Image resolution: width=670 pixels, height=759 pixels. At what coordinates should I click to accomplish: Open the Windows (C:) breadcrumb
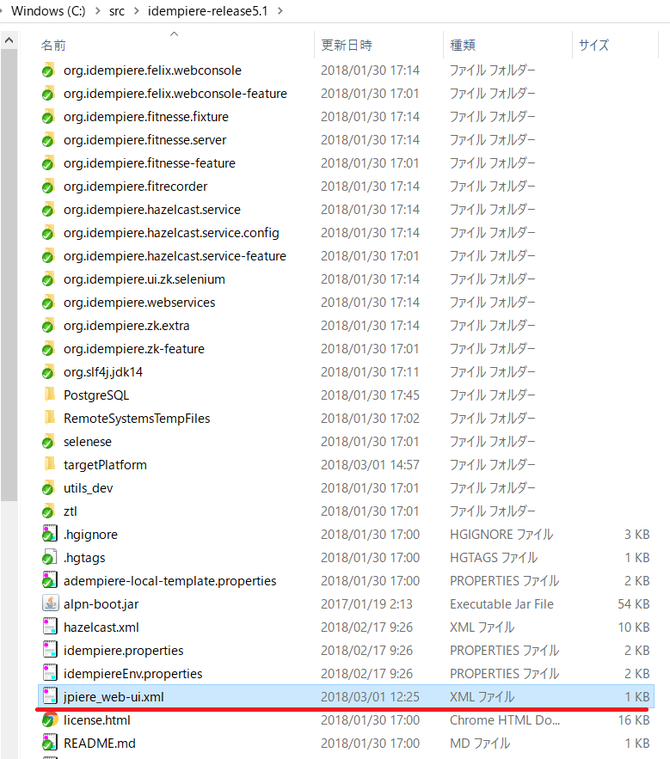pos(48,11)
